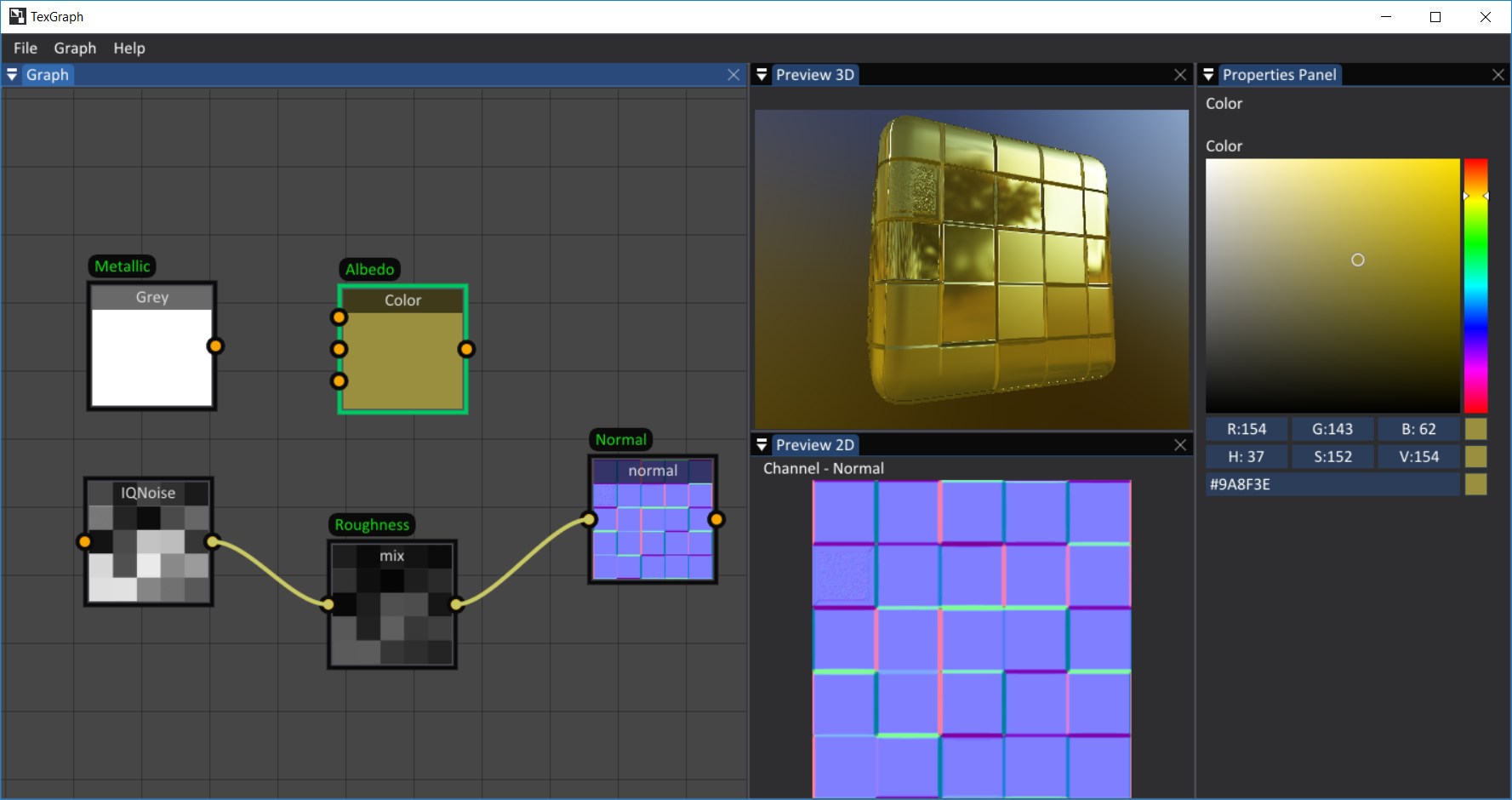
Task: Click the small swatch beside R:154
Action: coord(1477,429)
